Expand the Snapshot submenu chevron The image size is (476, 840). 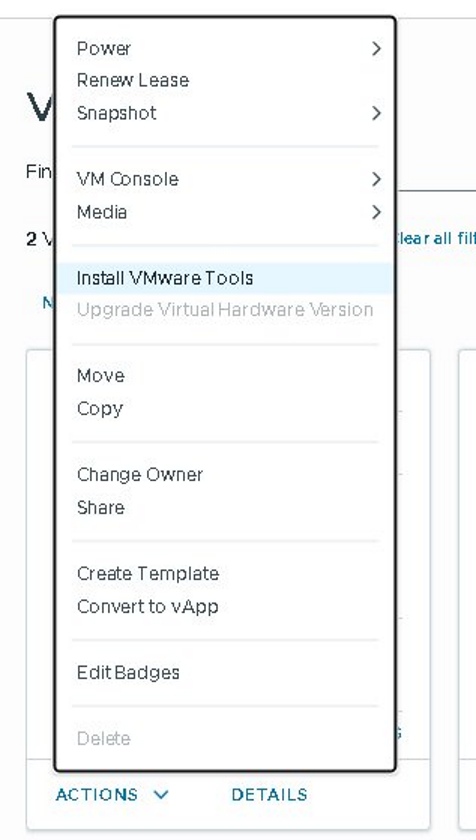coord(376,113)
